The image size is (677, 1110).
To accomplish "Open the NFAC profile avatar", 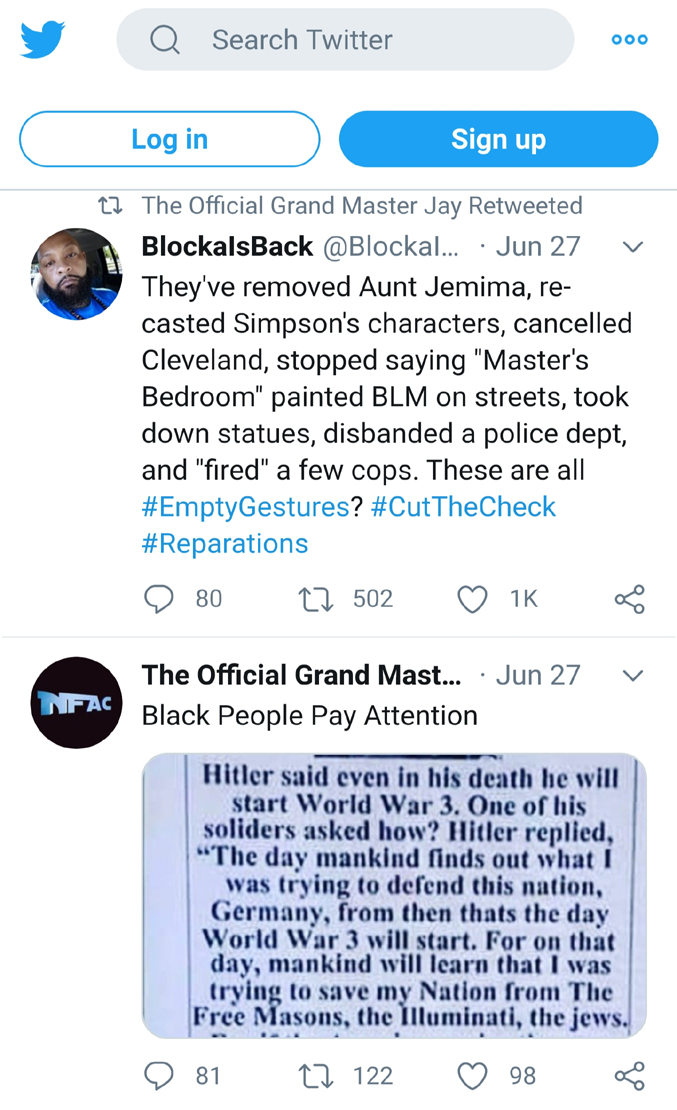I will (76, 703).
